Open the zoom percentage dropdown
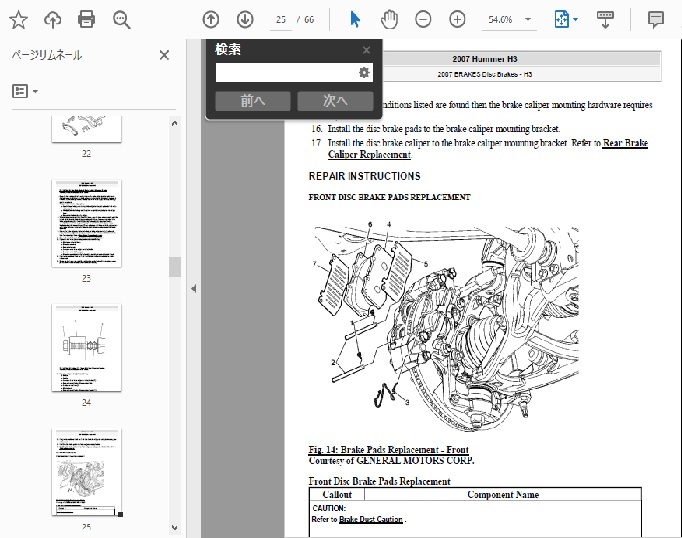Screen dimensions: 682x538 click(528, 19)
